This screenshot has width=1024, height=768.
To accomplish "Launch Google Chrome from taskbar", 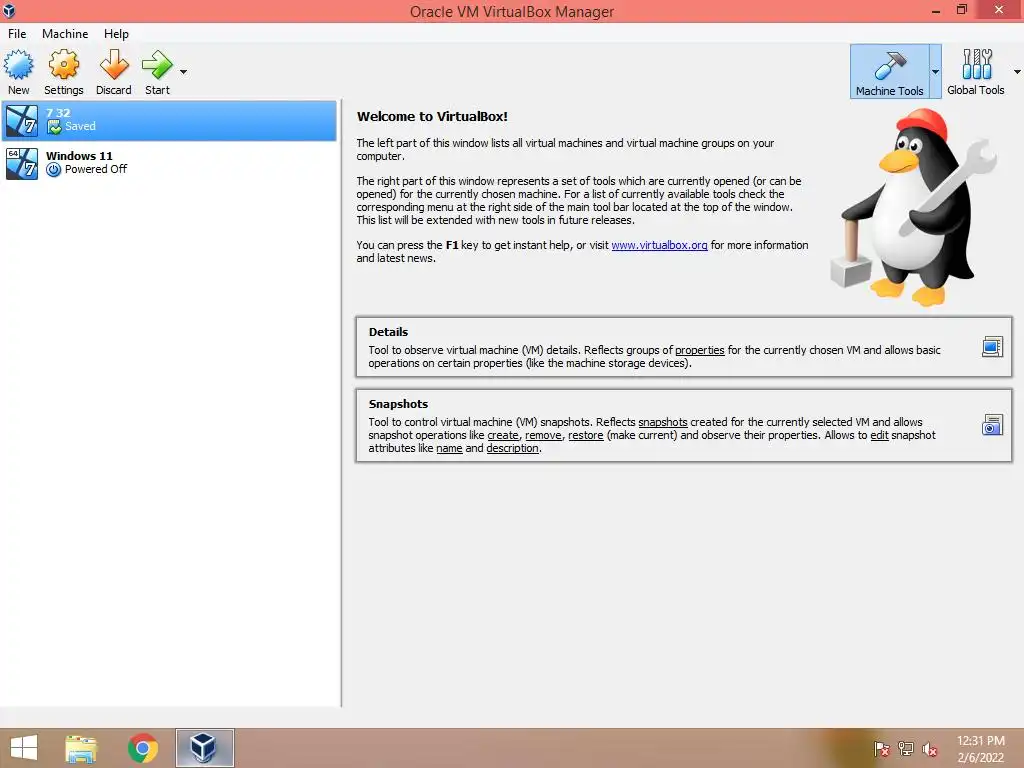I will [142, 748].
